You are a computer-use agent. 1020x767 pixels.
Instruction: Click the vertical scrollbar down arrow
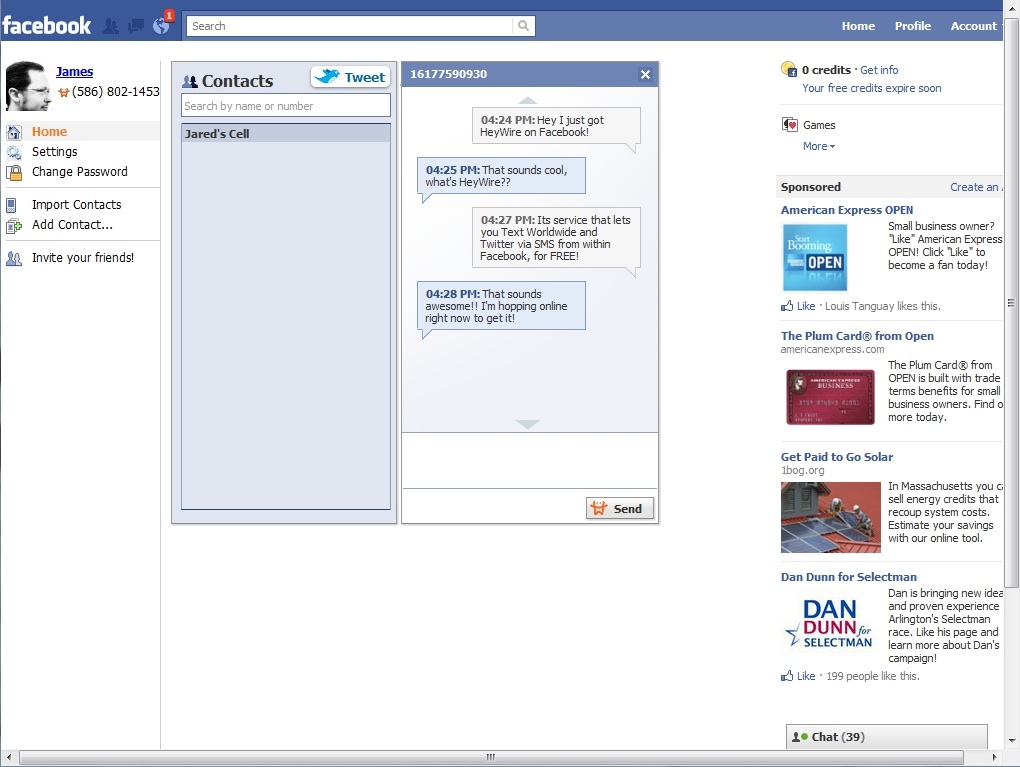[x=1012, y=740]
